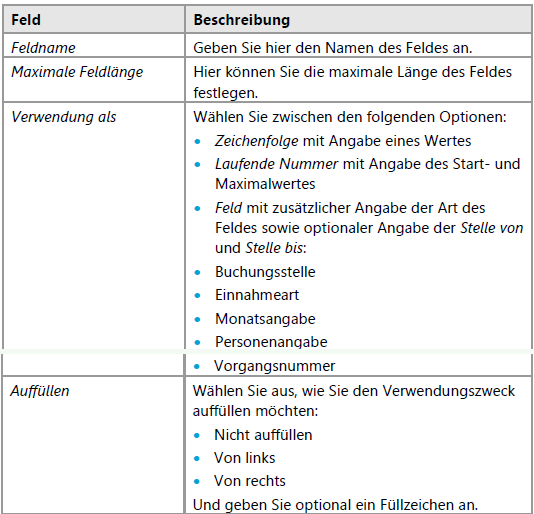Click the 'Vorgangsnummer' list entry
The width and height of the screenshot is (534, 514).
pos(274,366)
